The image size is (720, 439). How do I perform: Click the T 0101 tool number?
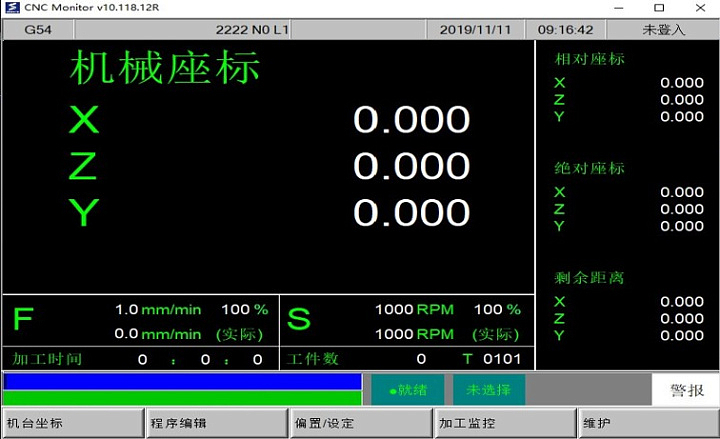tap(491, 359)
